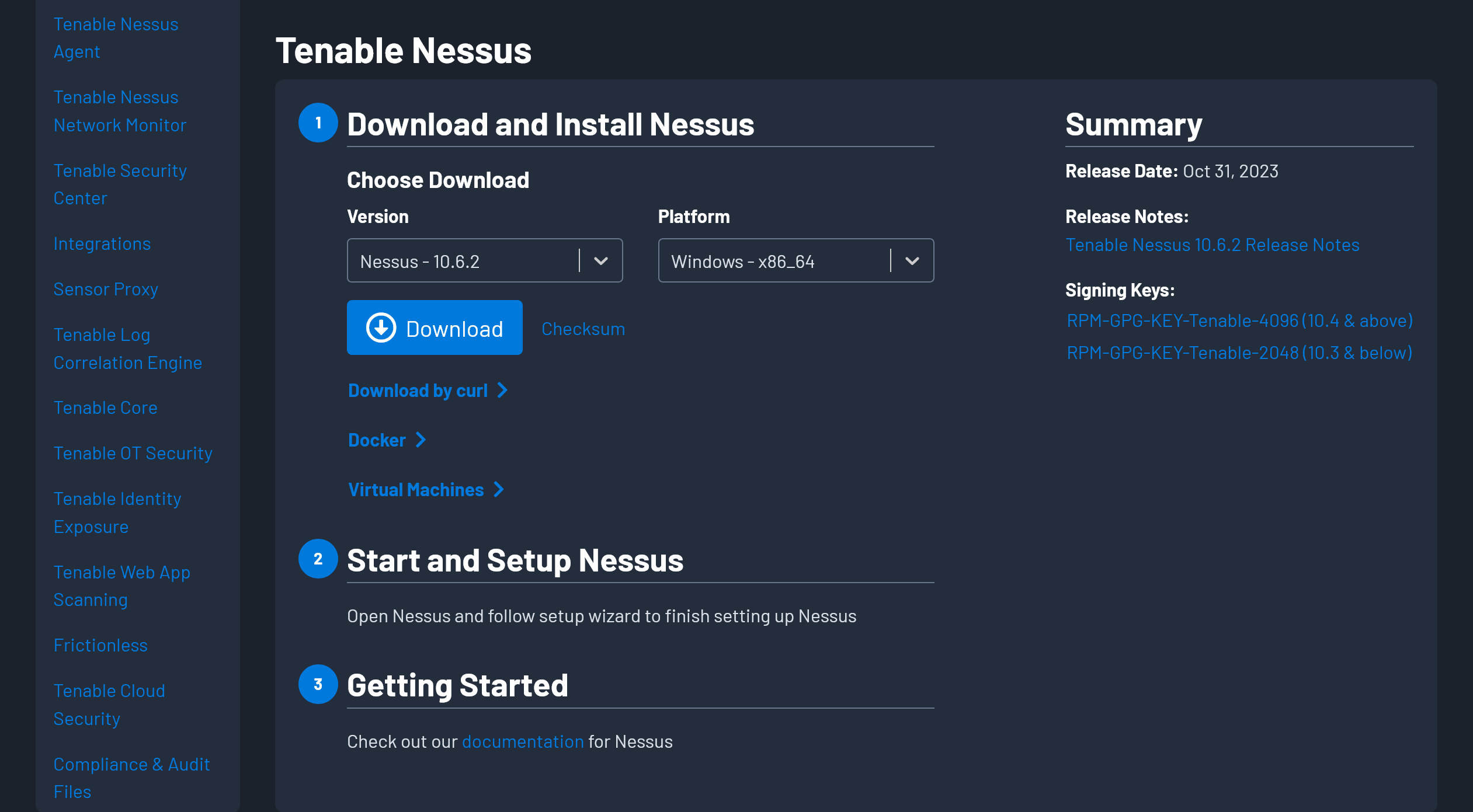Open the Checksum link

point(583,328)
